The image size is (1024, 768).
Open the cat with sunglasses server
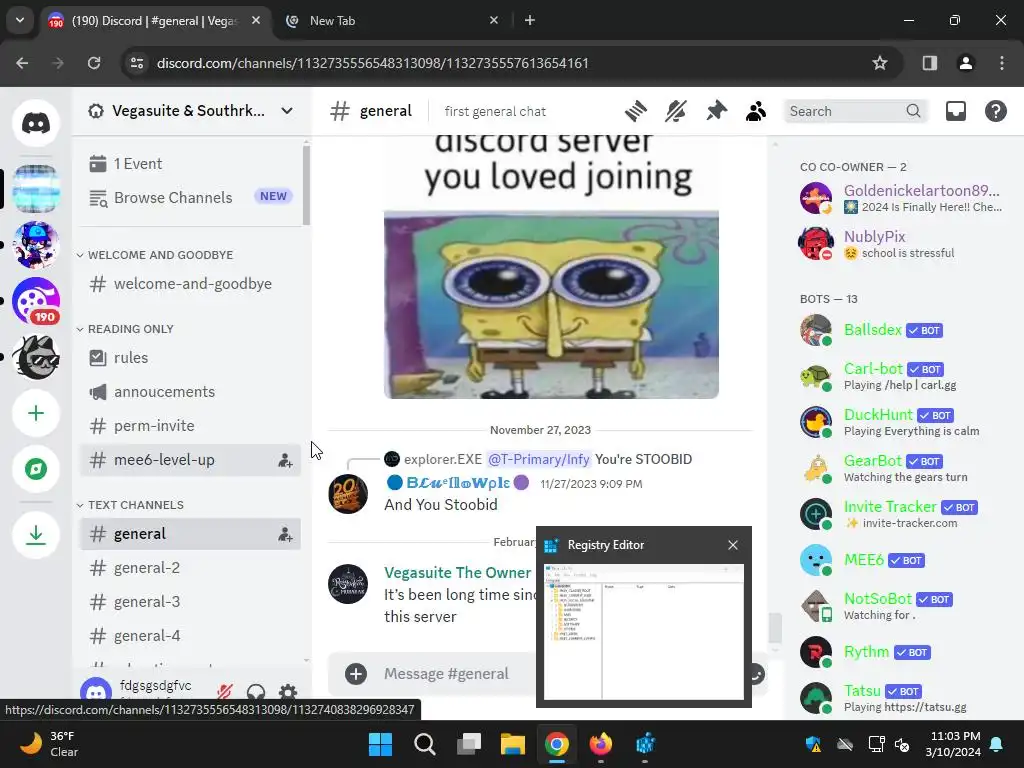(36, 357)
